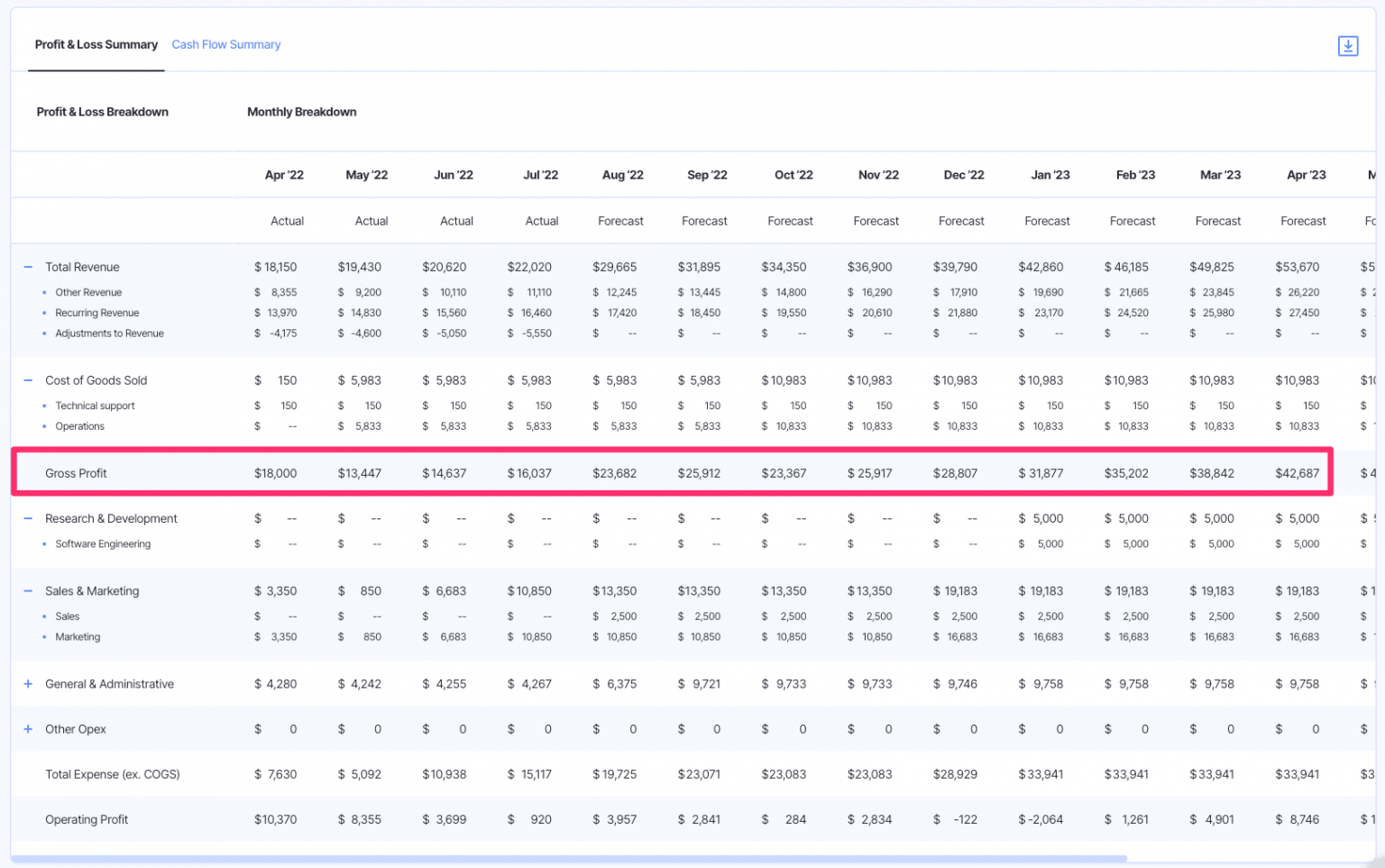The image size is (1385, 868).
Task: Switch to the Cash Flow Summary tab
Action: tap(225, 44)
